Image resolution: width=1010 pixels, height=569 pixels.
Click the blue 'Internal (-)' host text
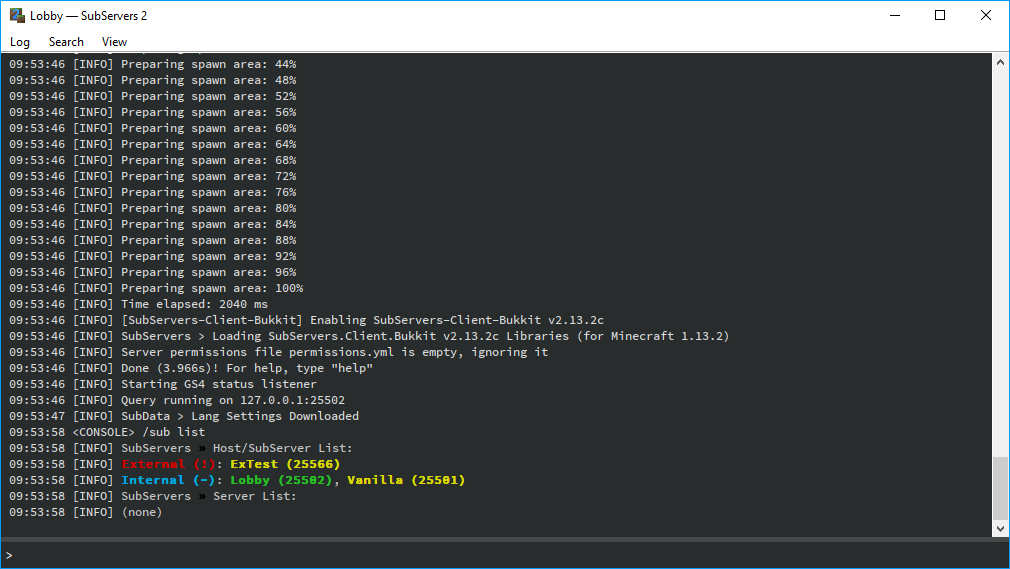point(168,480)
